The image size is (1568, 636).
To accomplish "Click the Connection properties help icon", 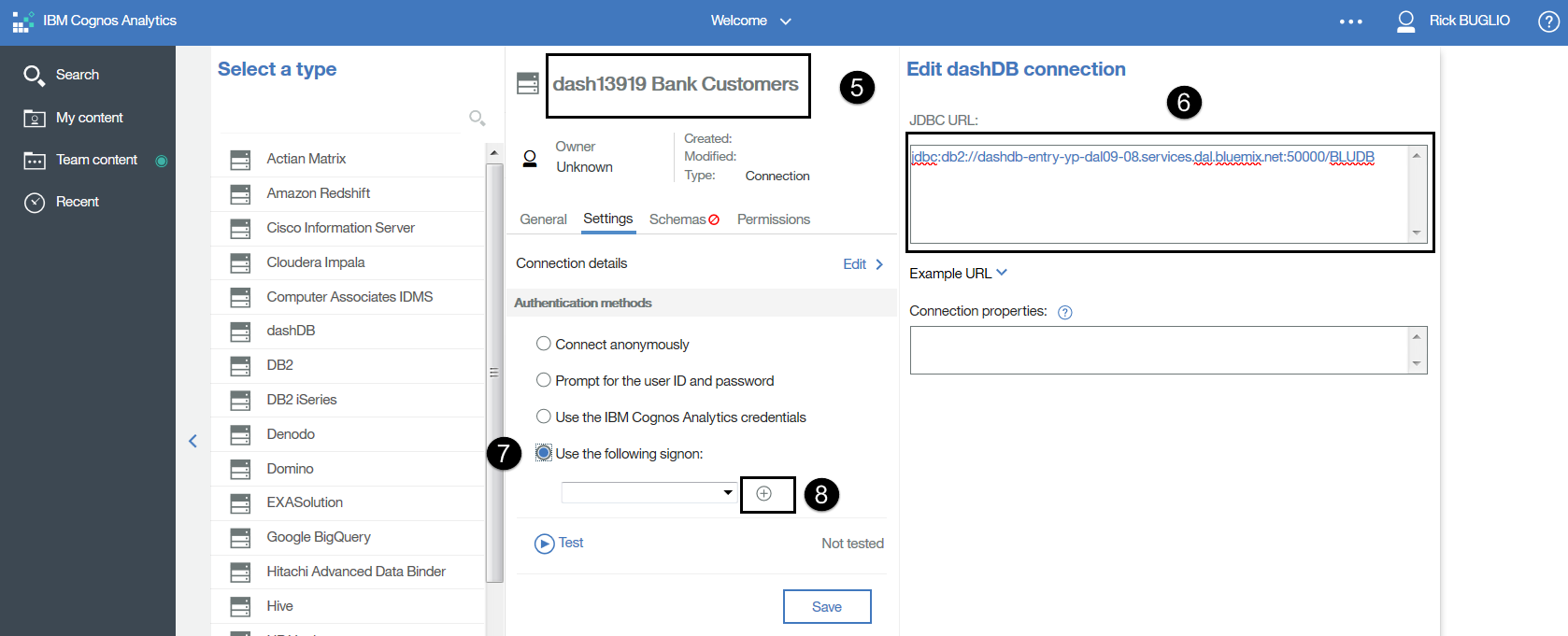I will [1064, 313].
